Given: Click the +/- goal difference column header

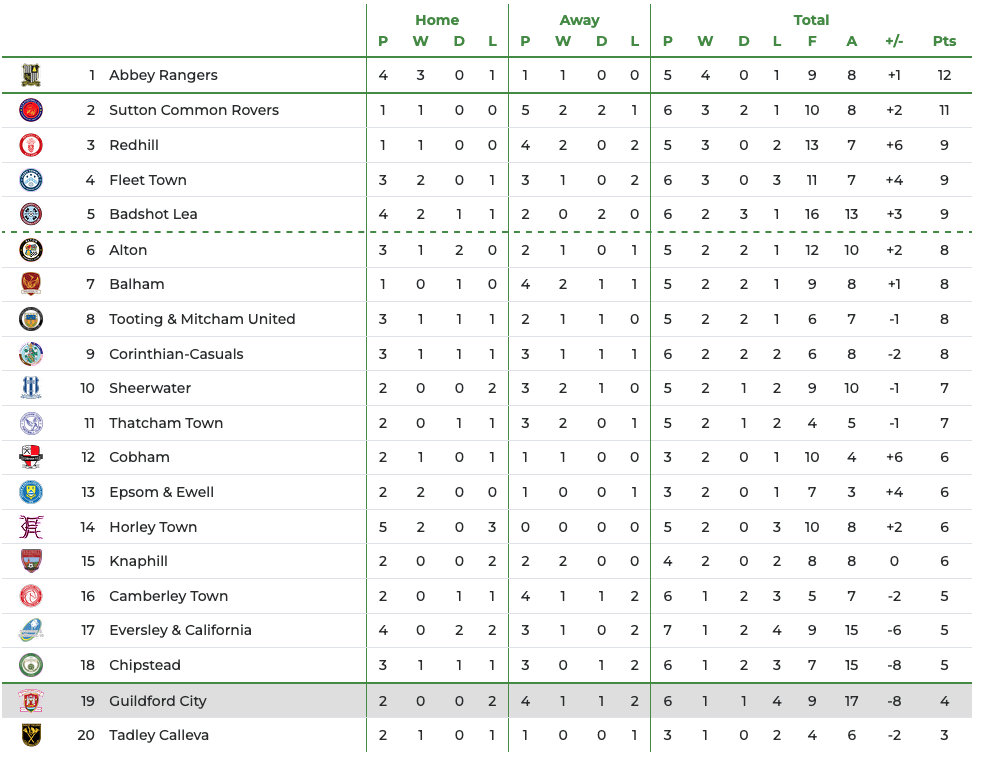Looking at the screenshot, I should [894, 41].
